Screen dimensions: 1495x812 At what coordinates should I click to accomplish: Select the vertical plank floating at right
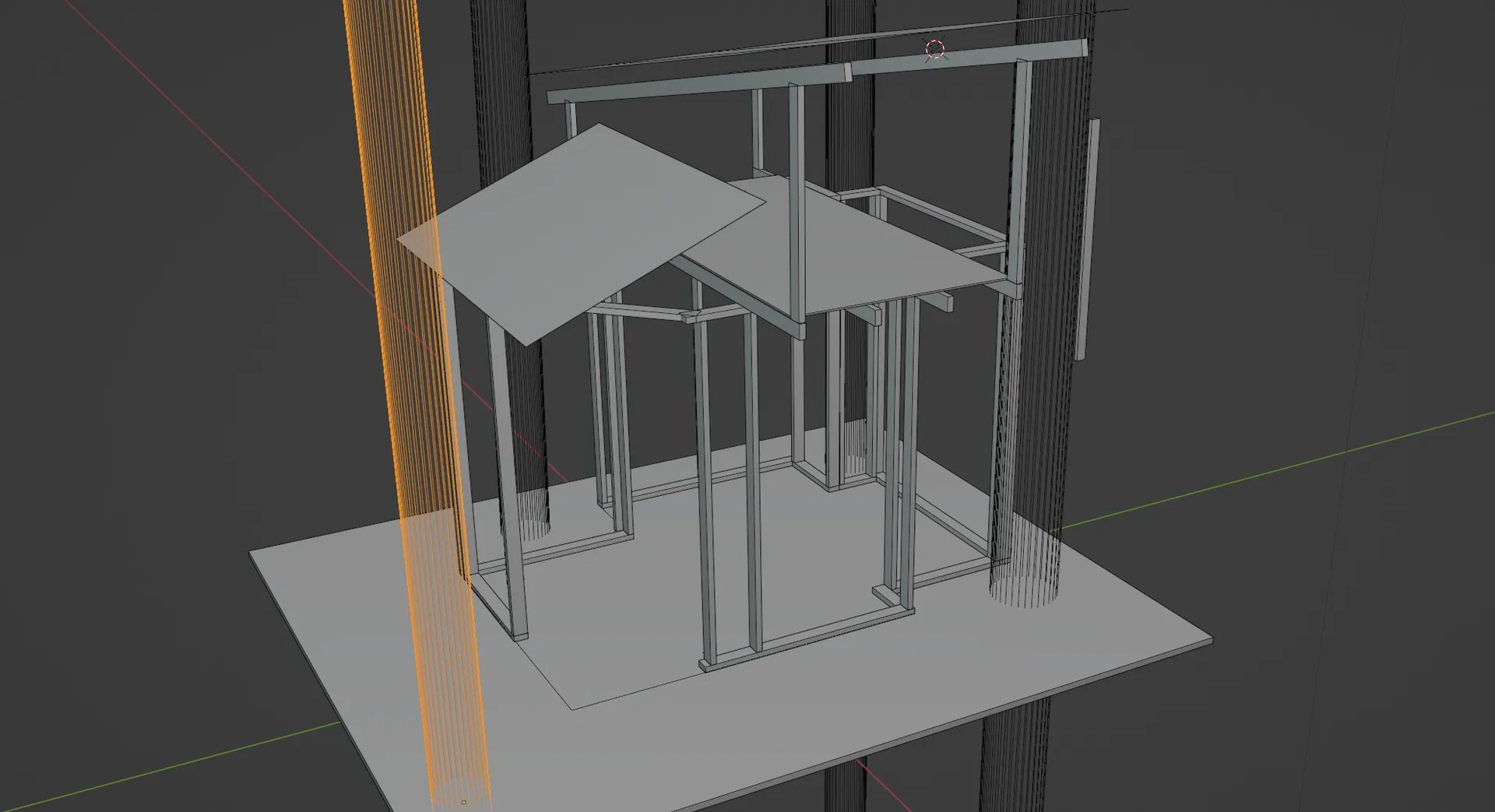(x=1088, y=239)
